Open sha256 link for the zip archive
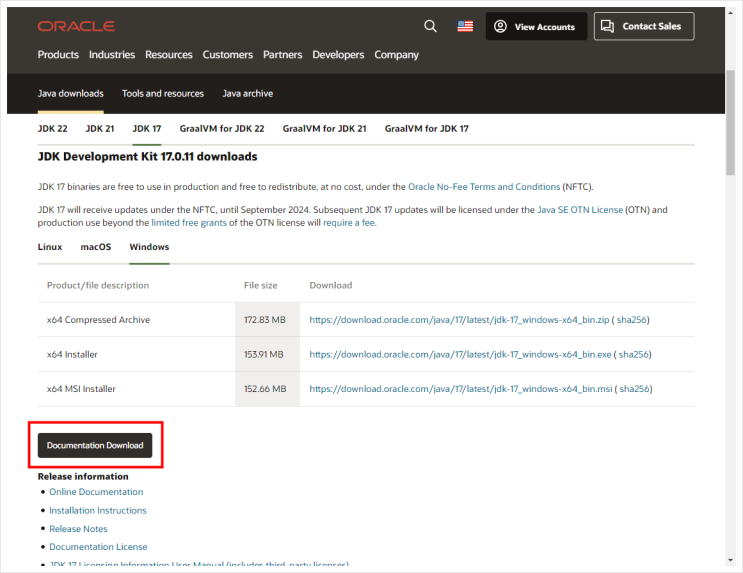This screenshot has height=573, width=743. 631,320
